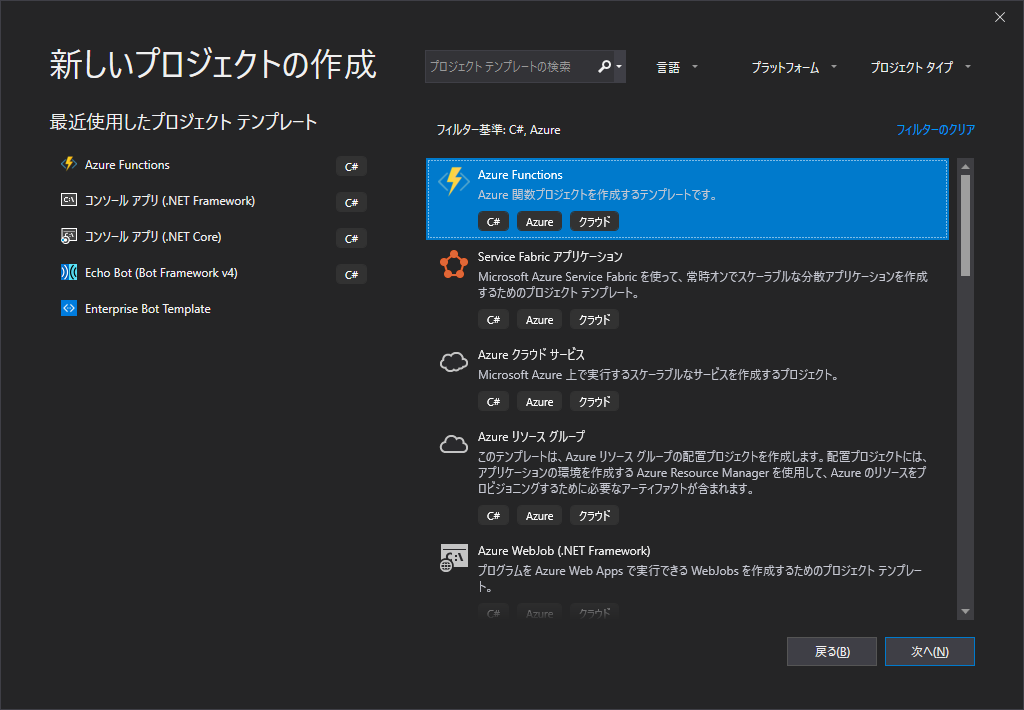Click C# badge beside コンソール アプリ (.NET Core)
The image size is (1024, 710).
351,238
